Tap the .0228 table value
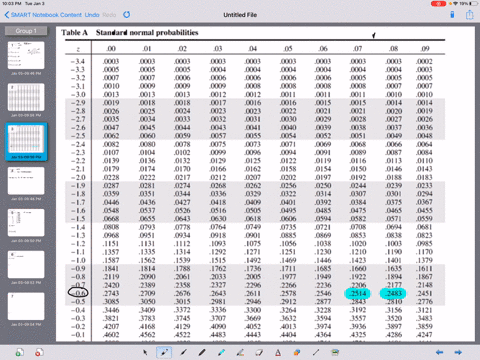This screenshot has width=480, height=360. [x=111, y=177]
